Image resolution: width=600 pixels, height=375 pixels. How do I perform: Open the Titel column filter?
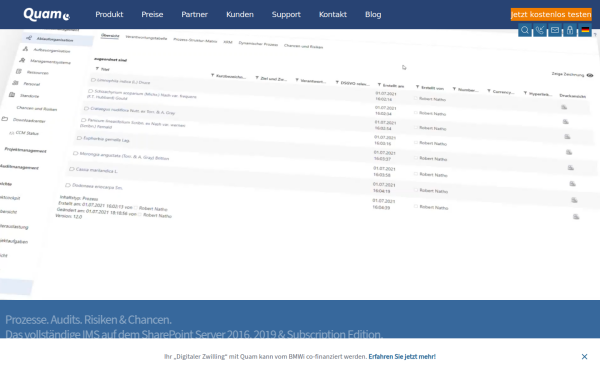point(97,68)
